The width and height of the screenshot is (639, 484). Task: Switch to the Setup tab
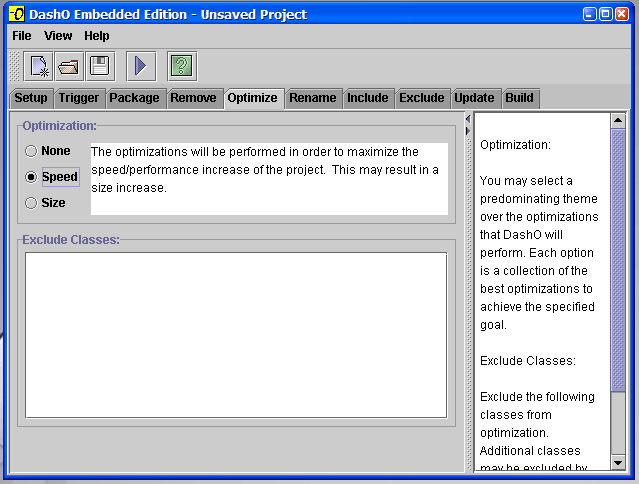(31, 98)
